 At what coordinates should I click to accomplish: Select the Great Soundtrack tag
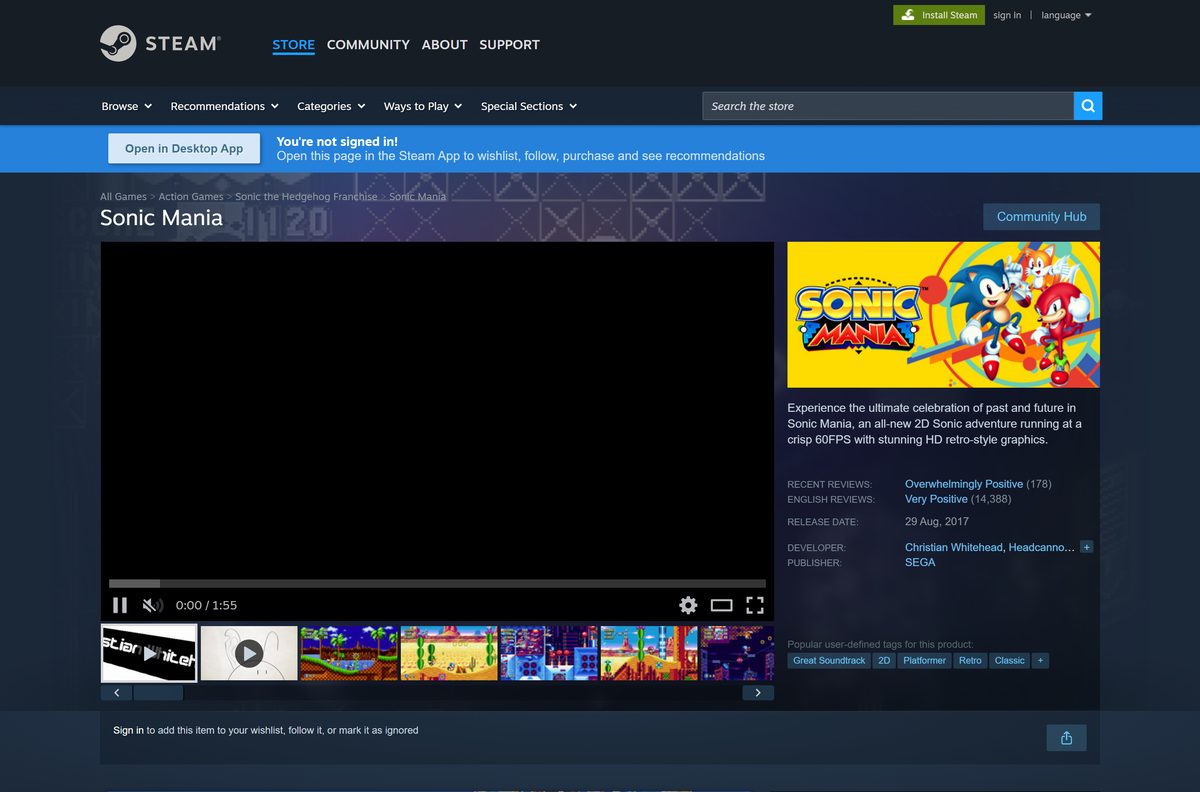829,661
